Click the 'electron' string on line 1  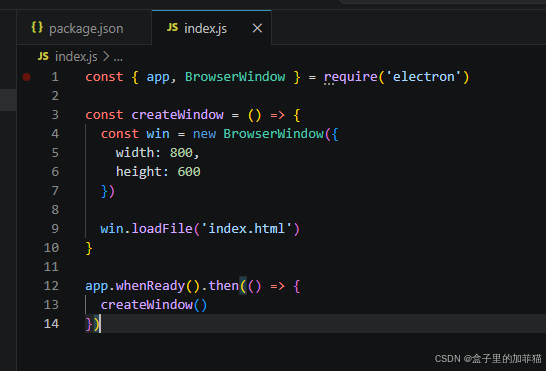pyautogui.click(x=424, y=76)
